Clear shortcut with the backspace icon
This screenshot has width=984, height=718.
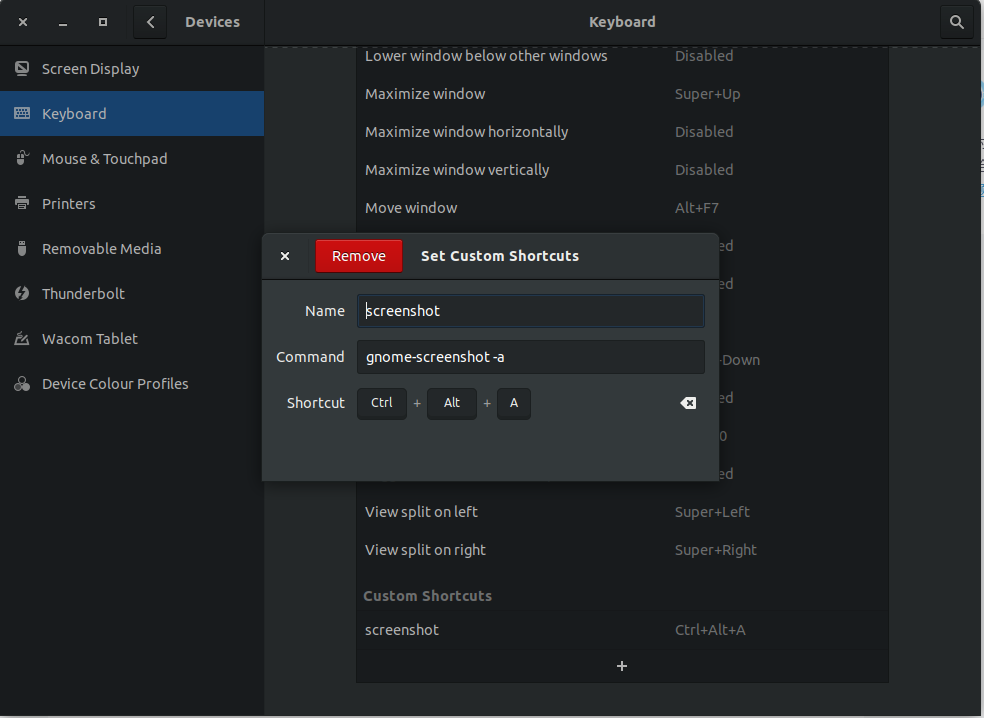[x=688, y=403]
